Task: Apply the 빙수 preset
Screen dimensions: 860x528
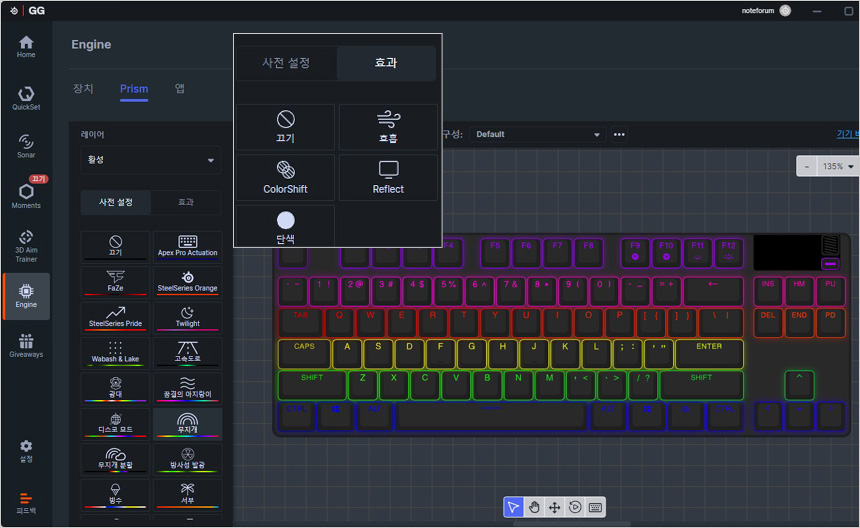Action: (115, 494)
